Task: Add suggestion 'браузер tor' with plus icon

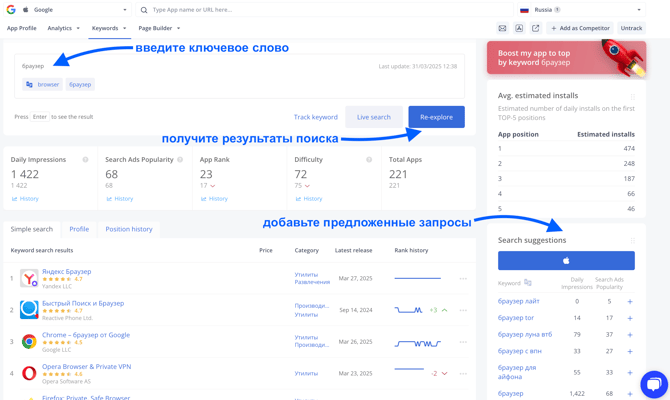Action: pos(629,318)
